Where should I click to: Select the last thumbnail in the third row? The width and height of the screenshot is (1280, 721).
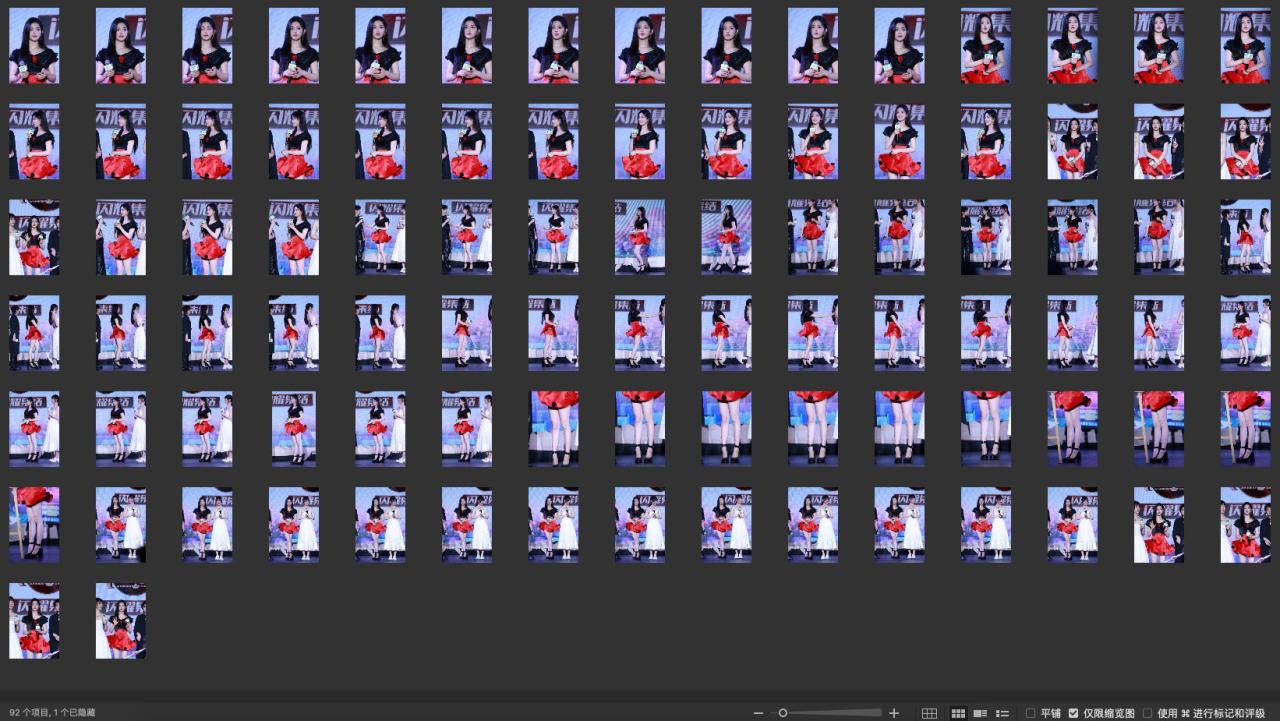tap(1245, 237)
